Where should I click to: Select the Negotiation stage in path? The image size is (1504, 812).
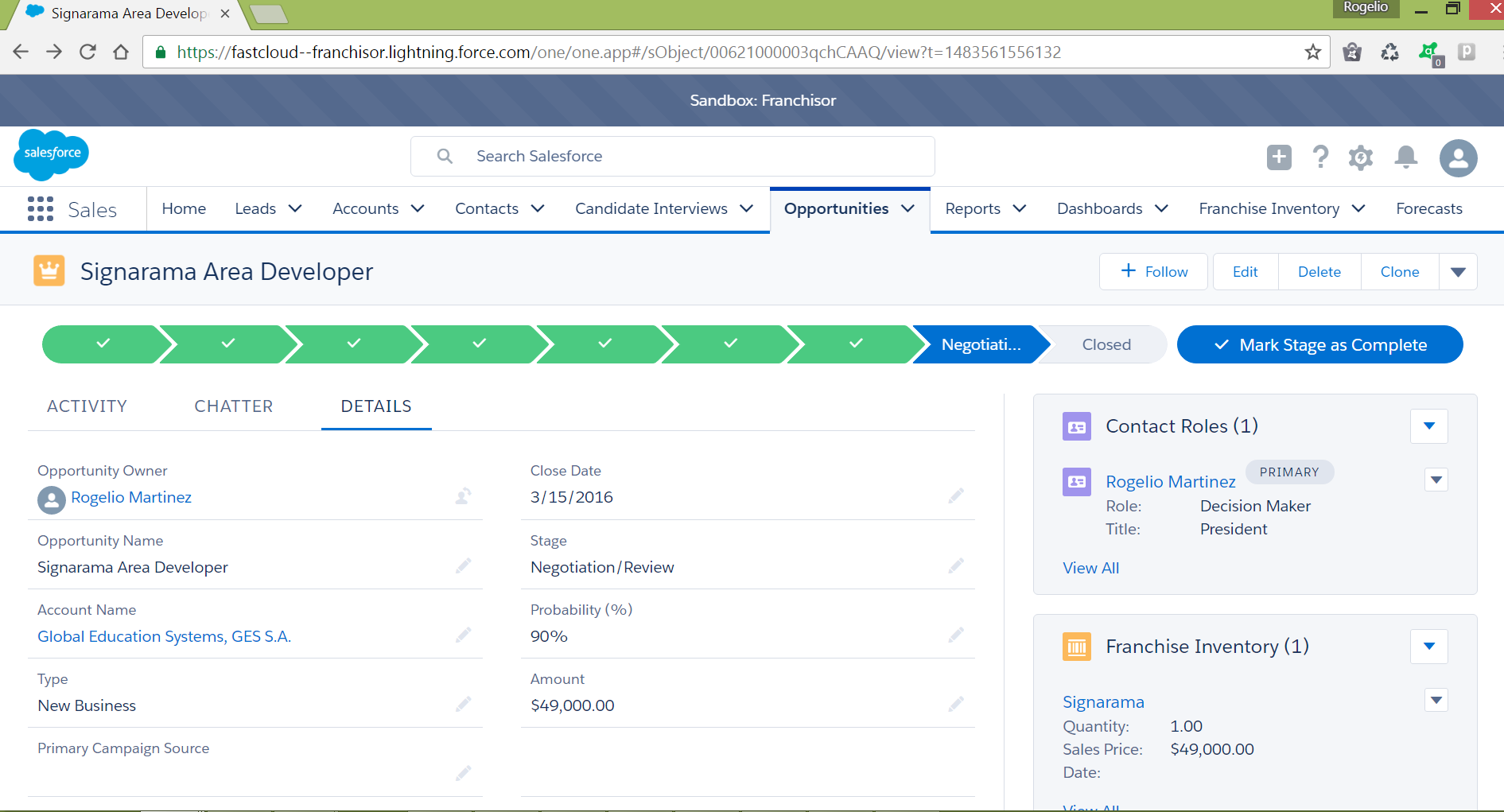pos(981,344)
